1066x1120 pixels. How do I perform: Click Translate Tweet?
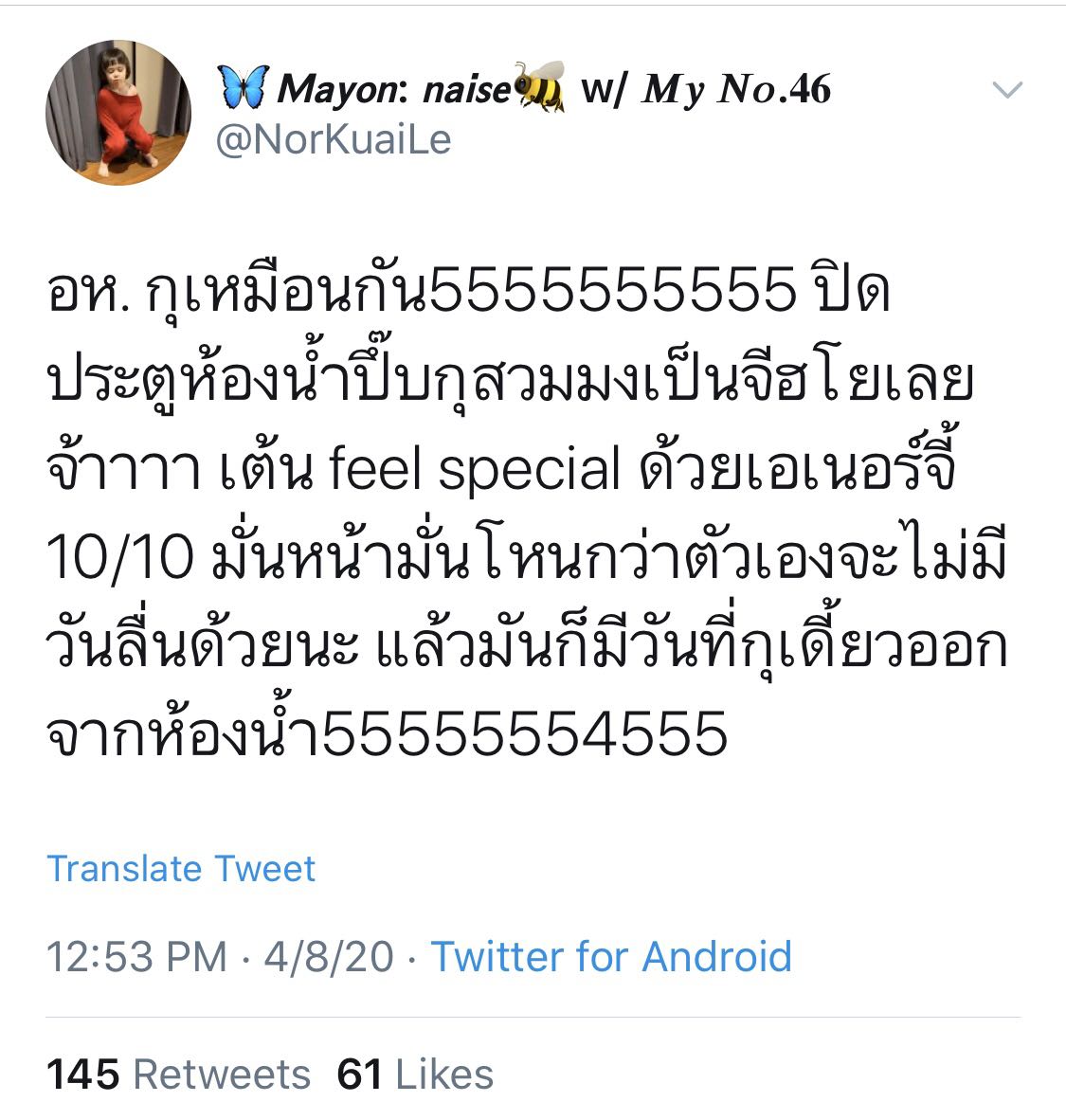click(181, 869)
